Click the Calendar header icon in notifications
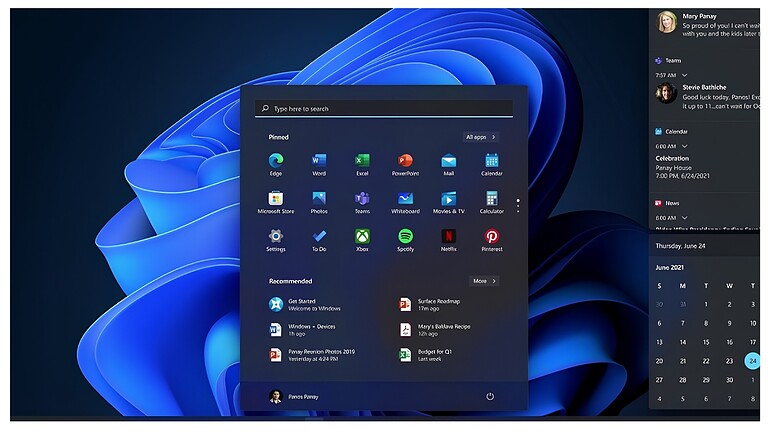This screenshot has width=768, height=432. tap(658, 131)
